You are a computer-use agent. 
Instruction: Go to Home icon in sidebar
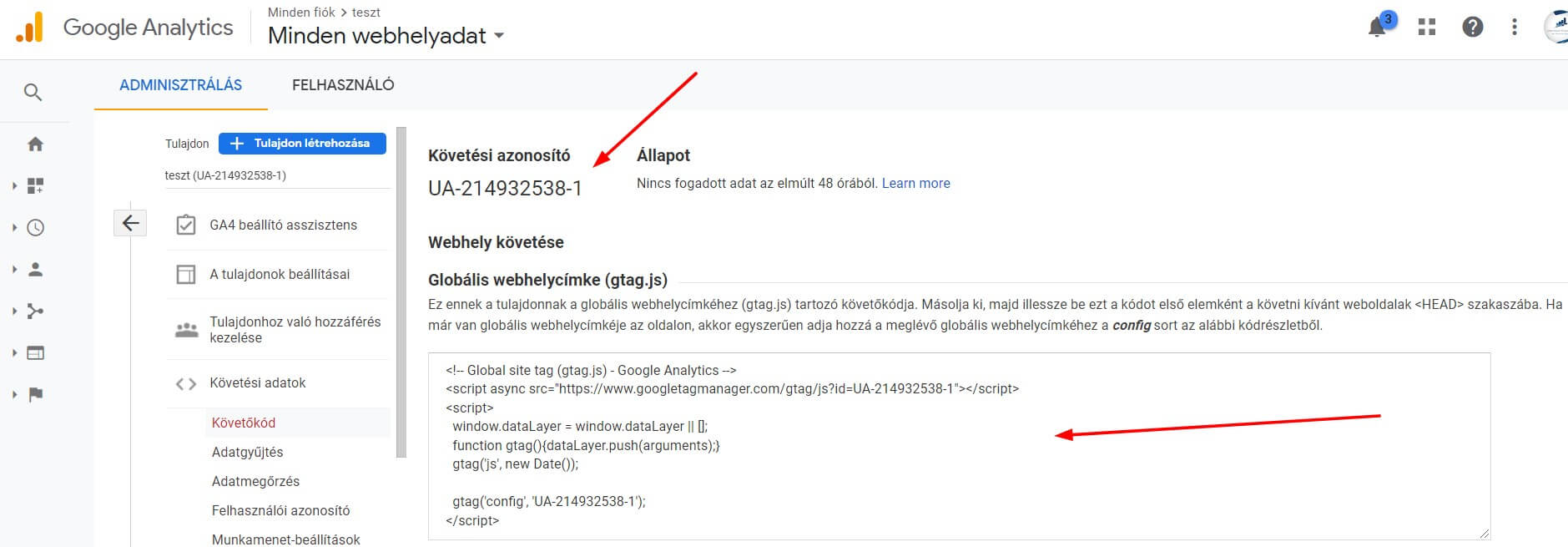[35, 144]
